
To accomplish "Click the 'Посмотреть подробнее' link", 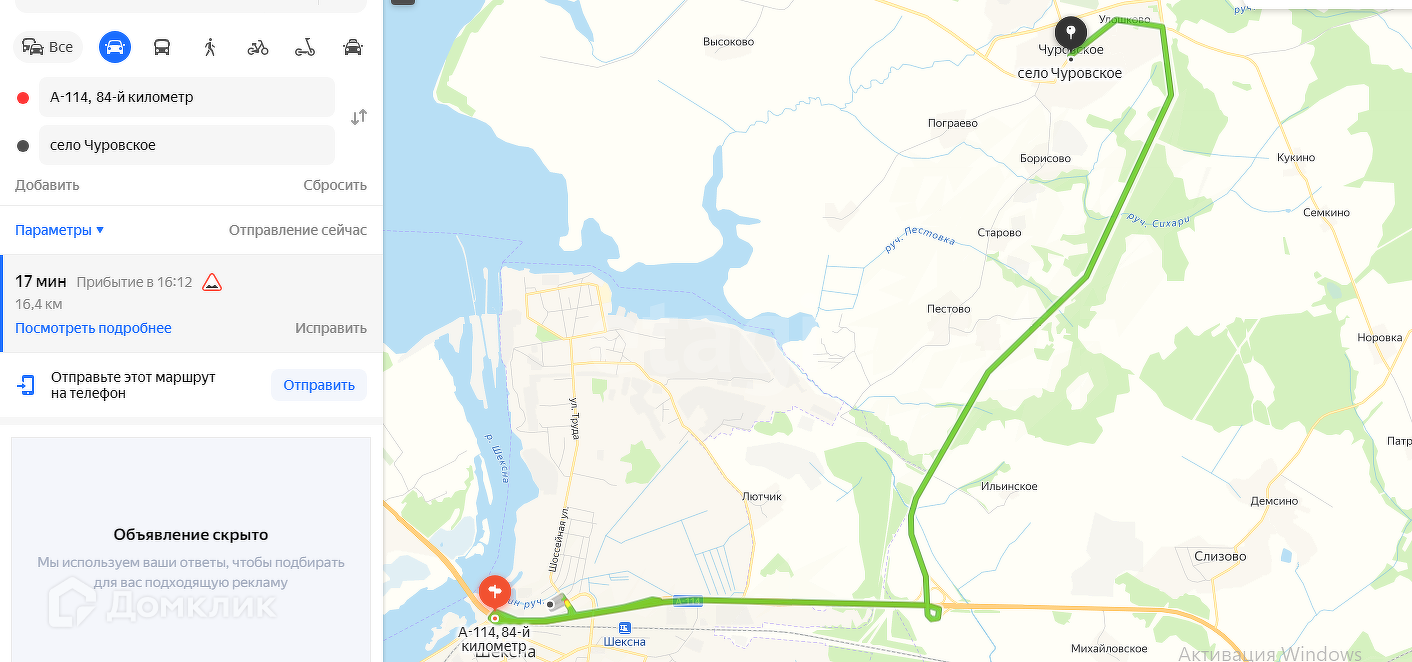I will 93,328.
